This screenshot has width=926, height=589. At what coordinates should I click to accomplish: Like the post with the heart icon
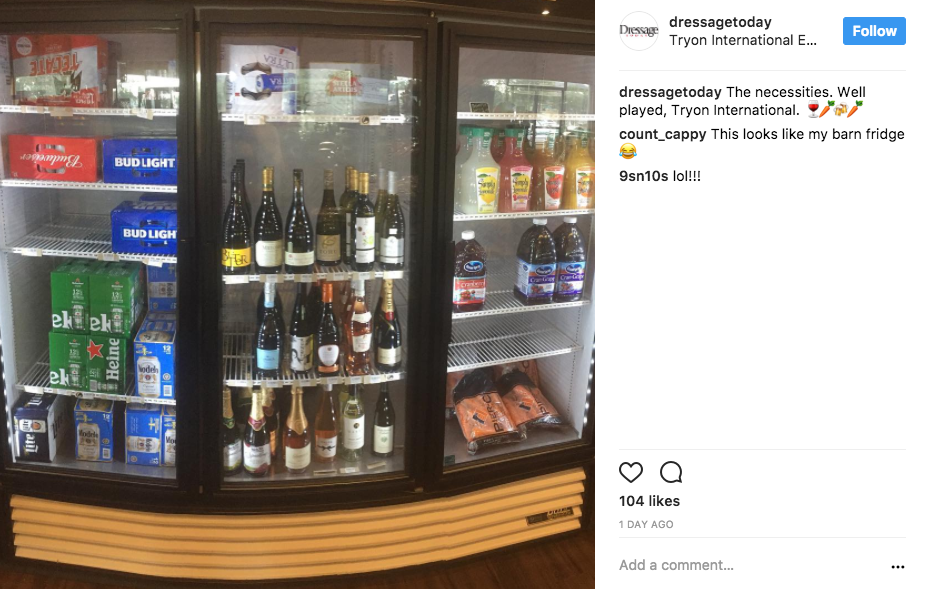click(x=631, y=472)
